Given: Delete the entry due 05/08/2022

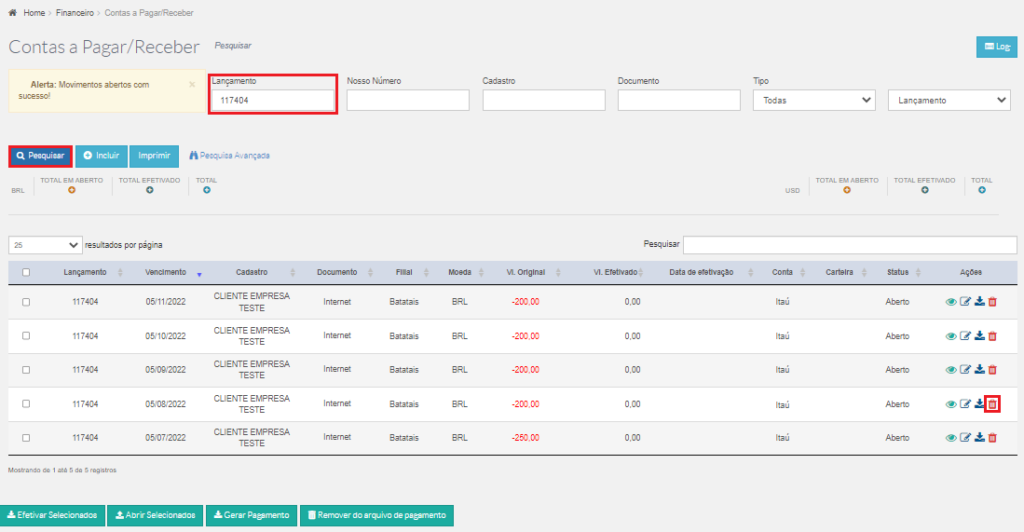Looking at the screenshot, I should (993, 404).
